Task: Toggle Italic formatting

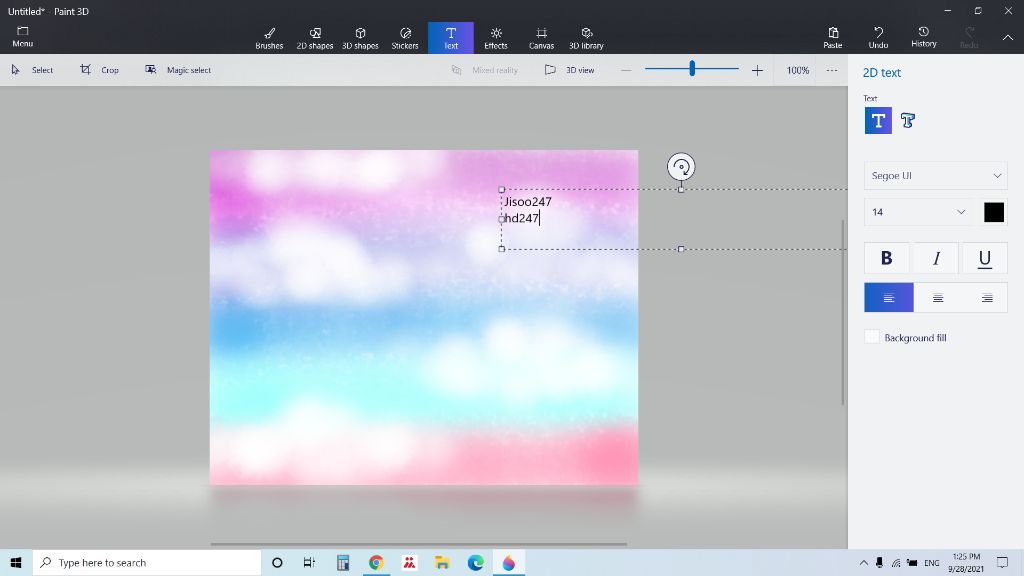Action: pos(936,259)
